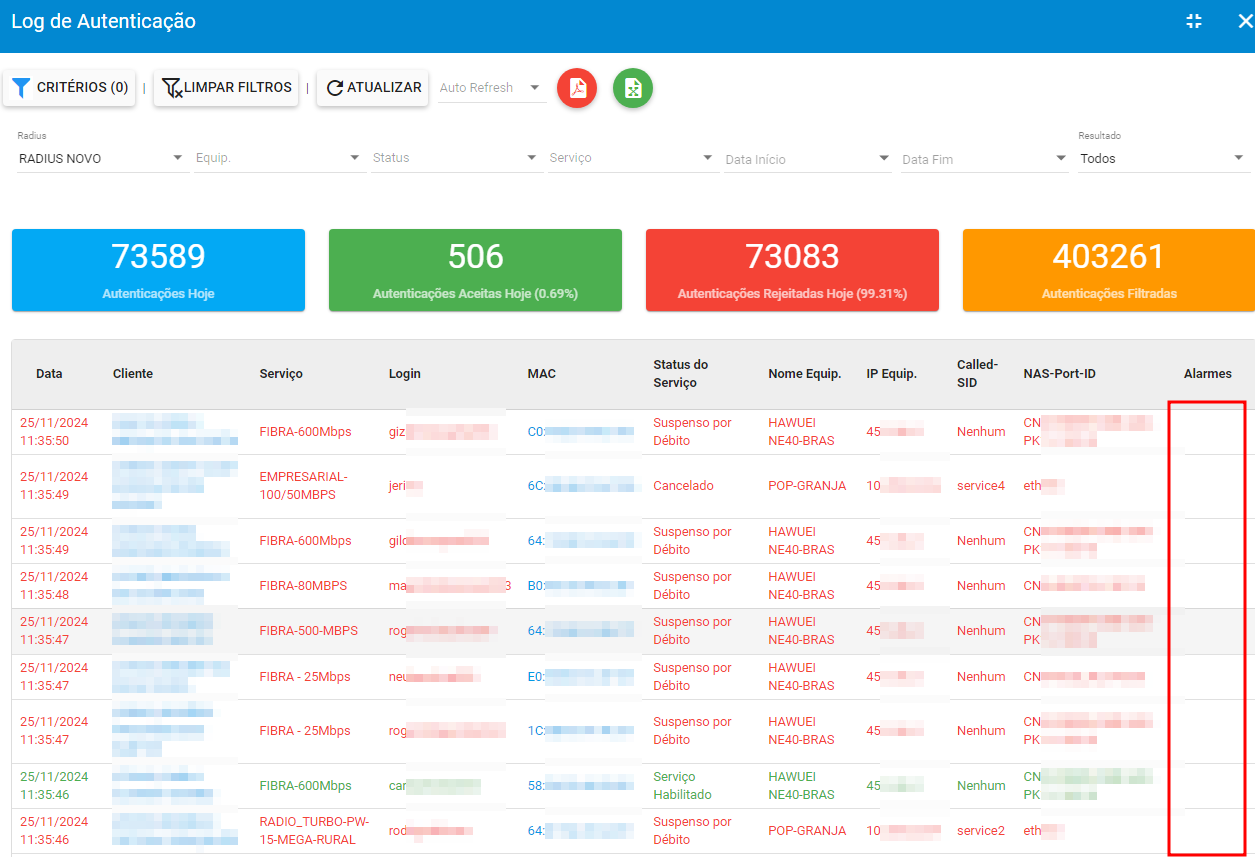Open the Auto Refresh dropdown

pos(492,88)
